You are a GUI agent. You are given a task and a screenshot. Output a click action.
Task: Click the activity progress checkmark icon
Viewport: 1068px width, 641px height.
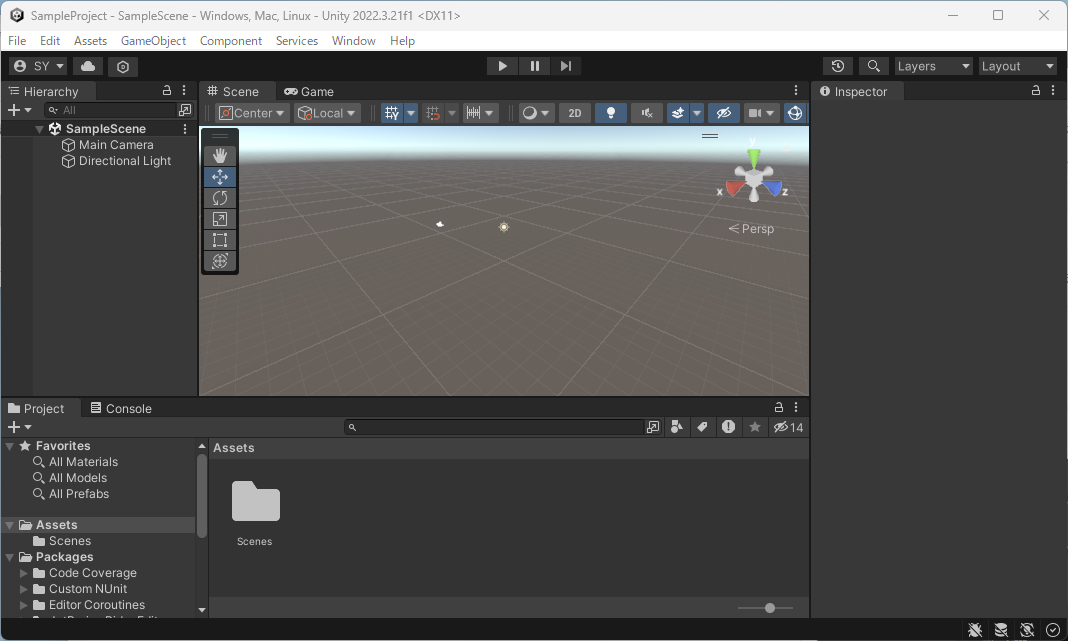pos(1053,629)
